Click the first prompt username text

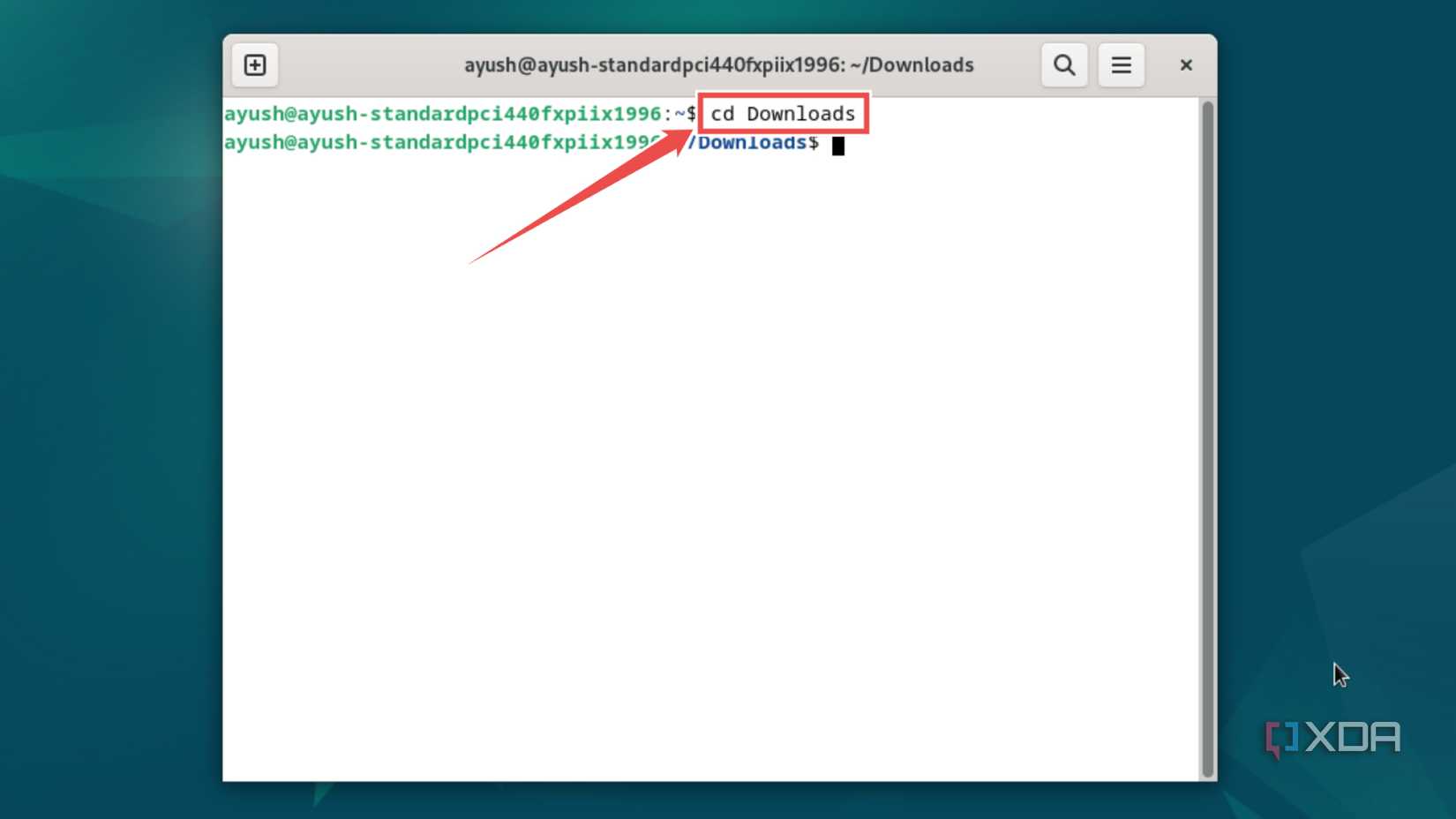pos(442,114)
